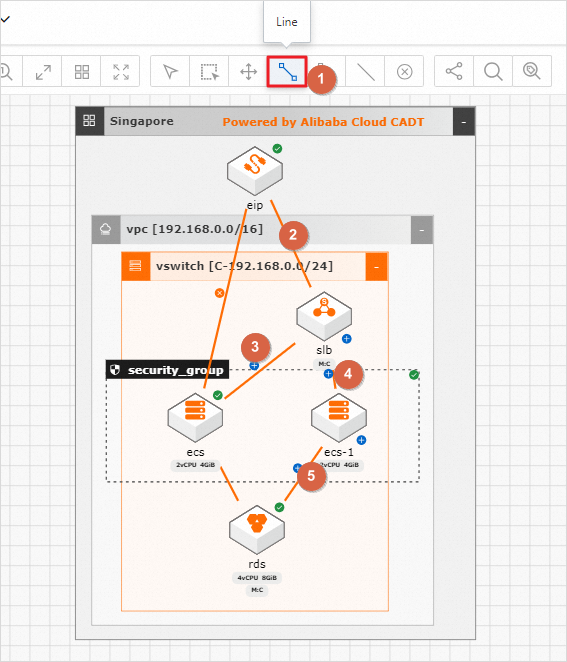Pick the straight diagonal line tool
The width and height of the screenshot is (567, 662).
tap(366, 71)
